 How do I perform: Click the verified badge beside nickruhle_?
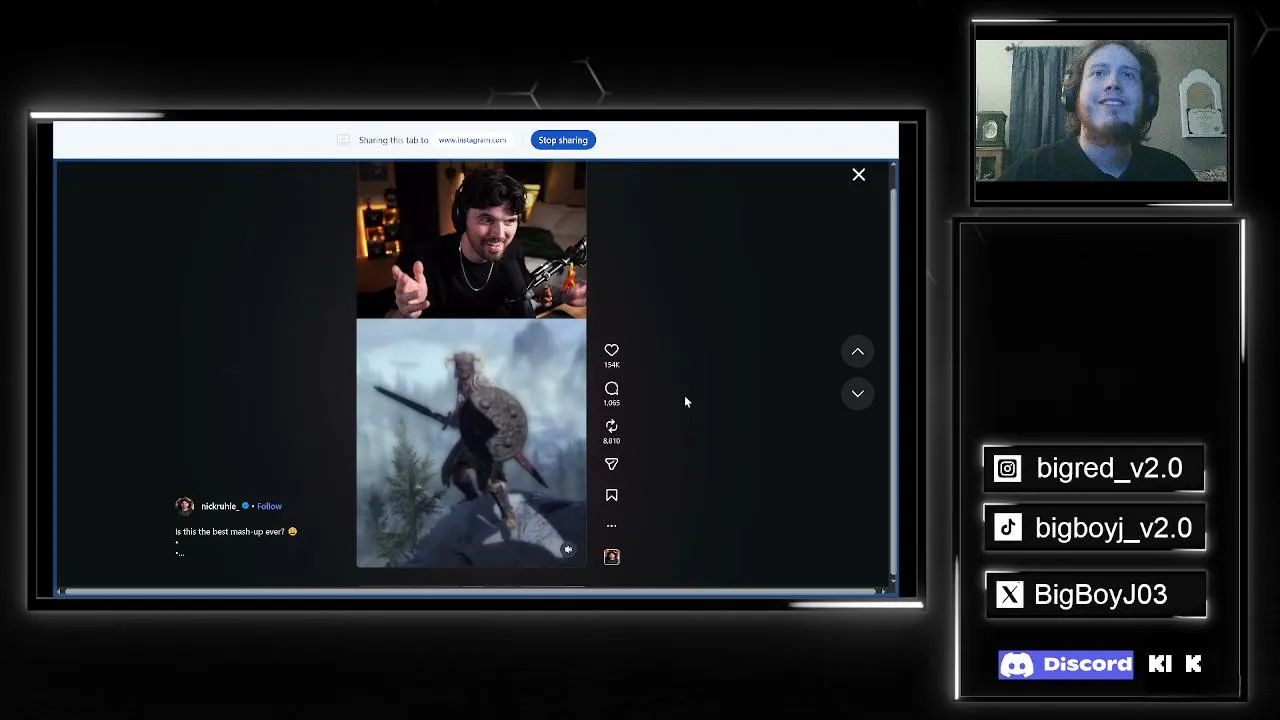[245, 506]
